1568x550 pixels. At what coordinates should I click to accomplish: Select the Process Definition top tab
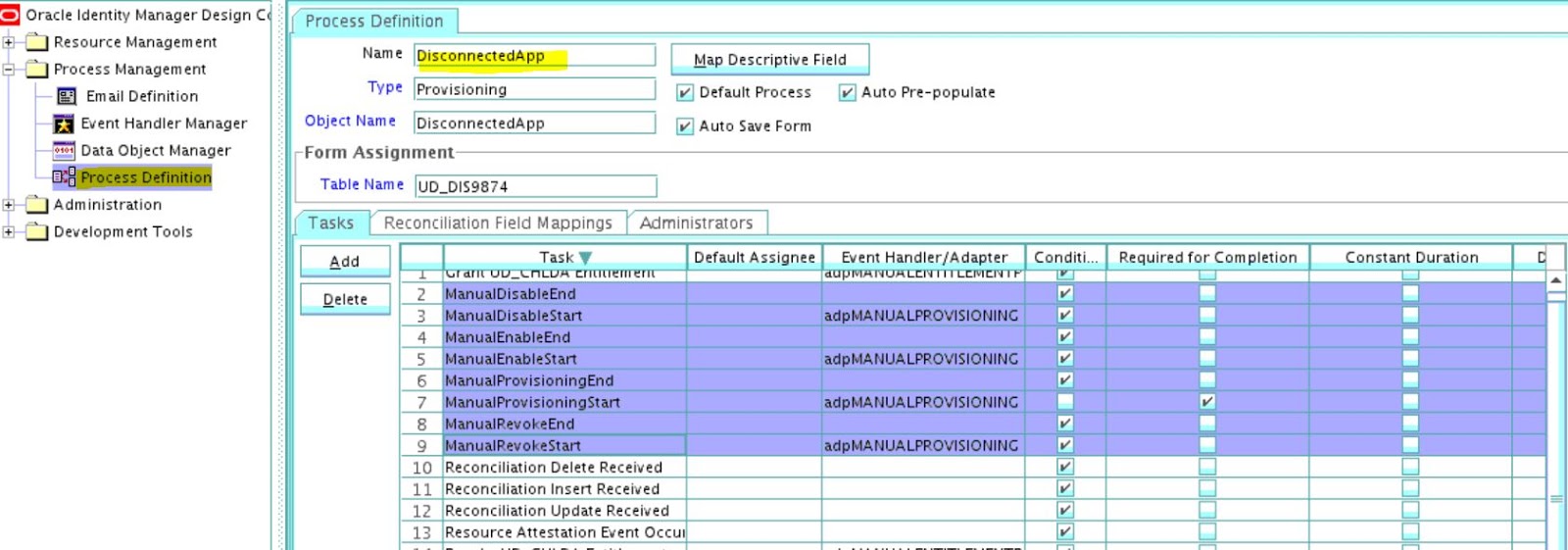374,21
